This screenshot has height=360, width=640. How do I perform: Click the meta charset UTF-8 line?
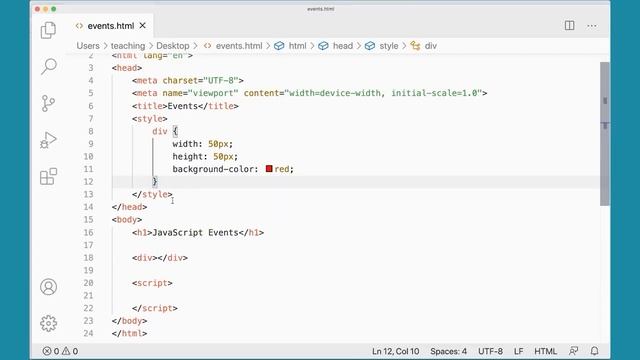point(188,80)
